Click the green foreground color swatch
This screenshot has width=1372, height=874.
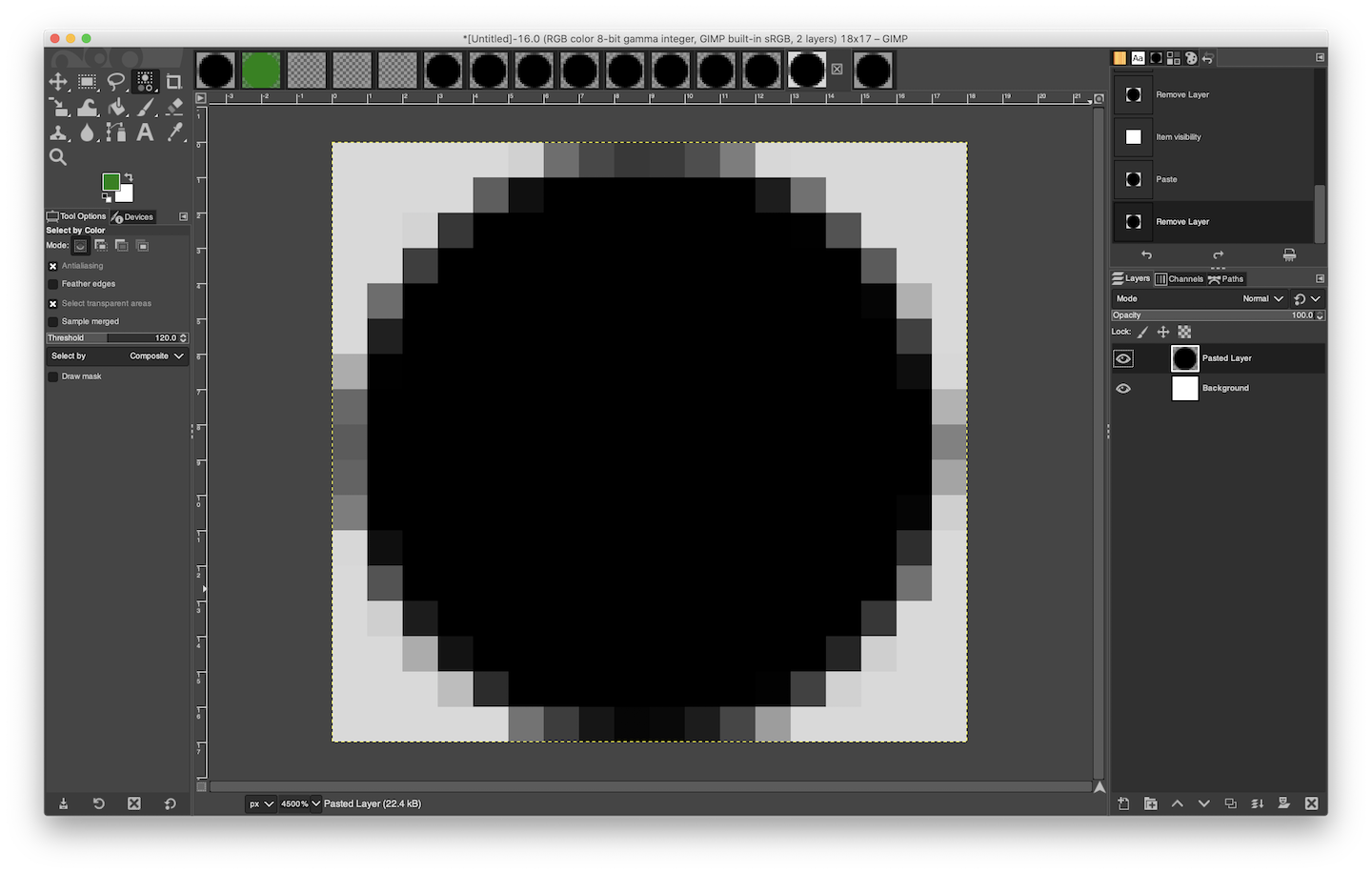point(111,182)
